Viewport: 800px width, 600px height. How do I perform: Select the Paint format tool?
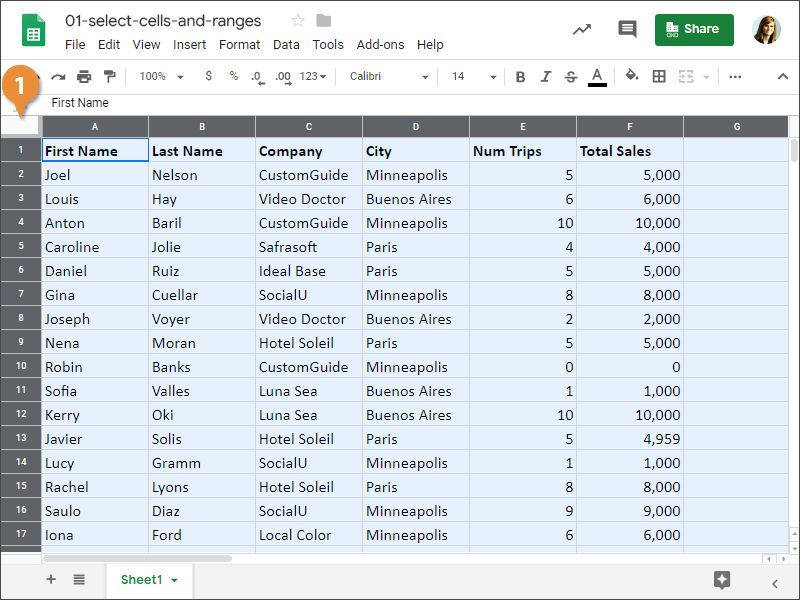110,76
